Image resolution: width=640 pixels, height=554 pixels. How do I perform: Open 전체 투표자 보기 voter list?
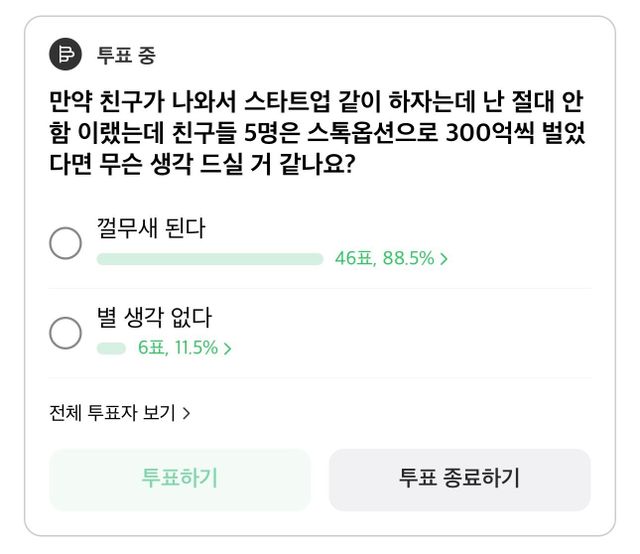[112, 412]
